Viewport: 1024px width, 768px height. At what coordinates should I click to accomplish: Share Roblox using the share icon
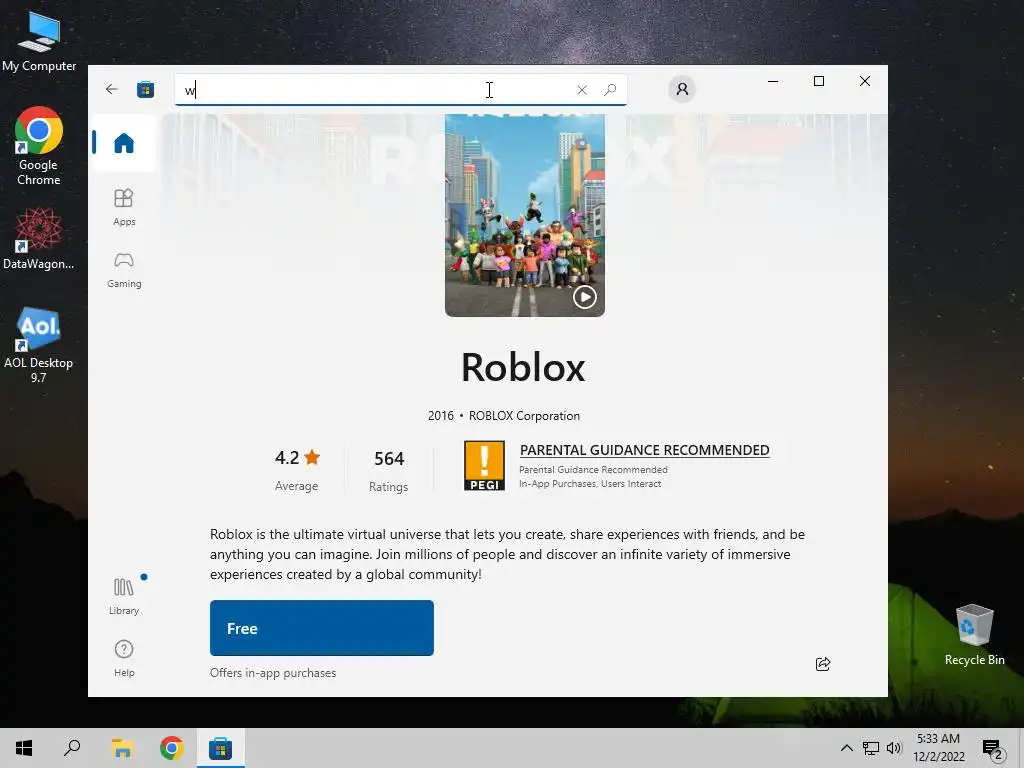pyautogui.click(x=823, y=664)
